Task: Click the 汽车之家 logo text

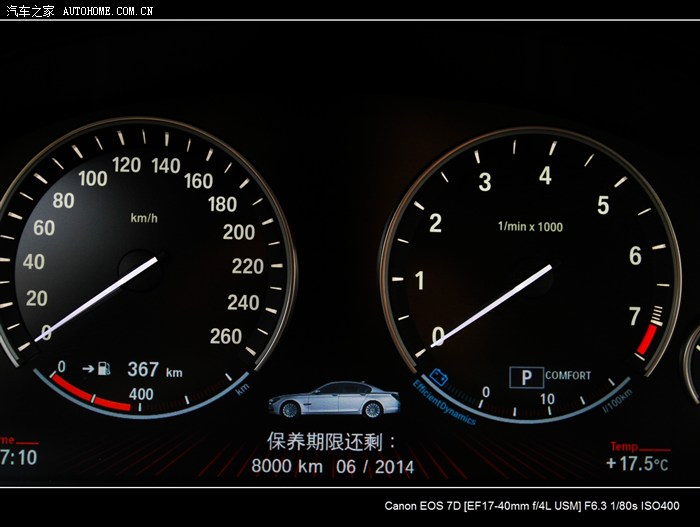Action: (29, 11)
